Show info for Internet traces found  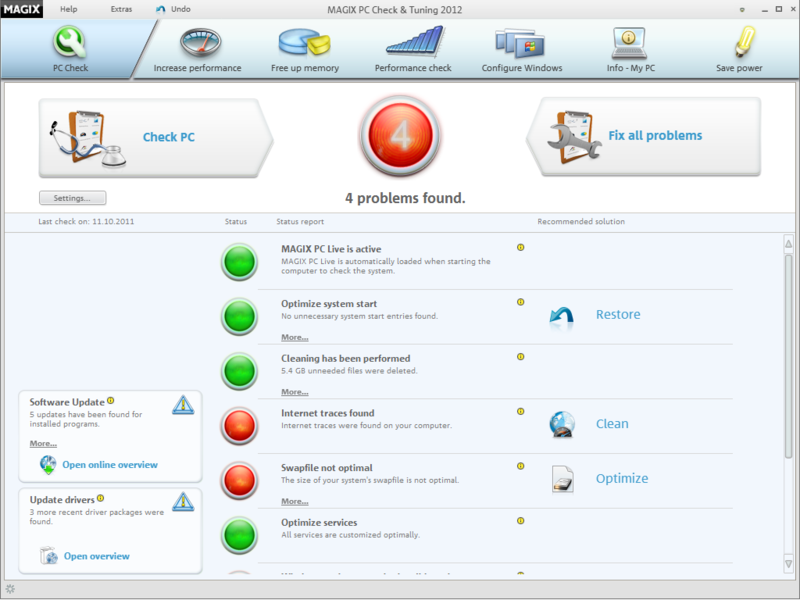(520, 411)
